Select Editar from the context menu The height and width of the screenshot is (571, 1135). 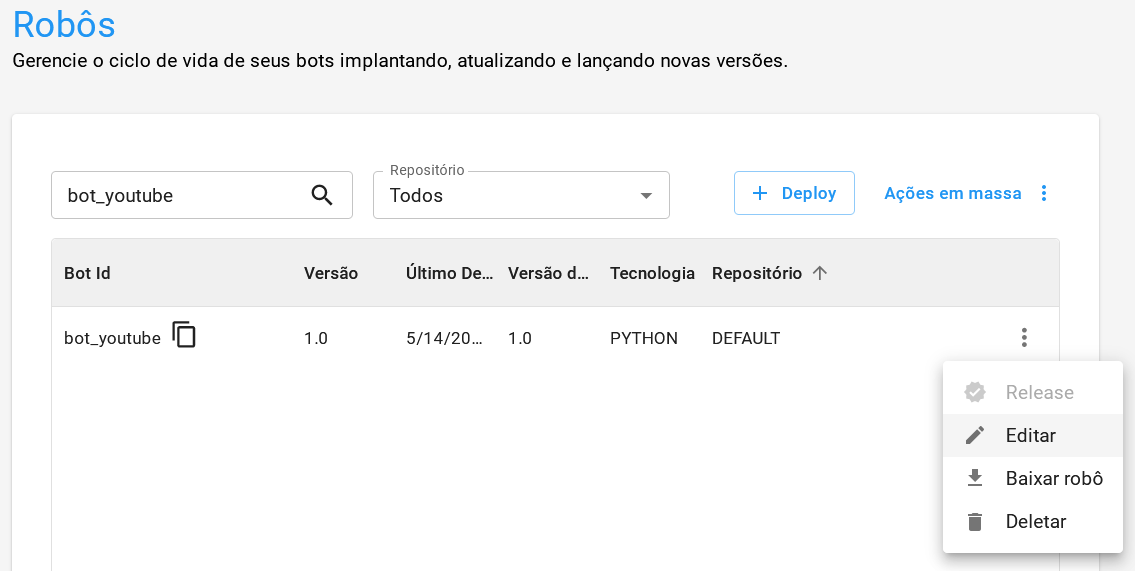click(1030, 436)
